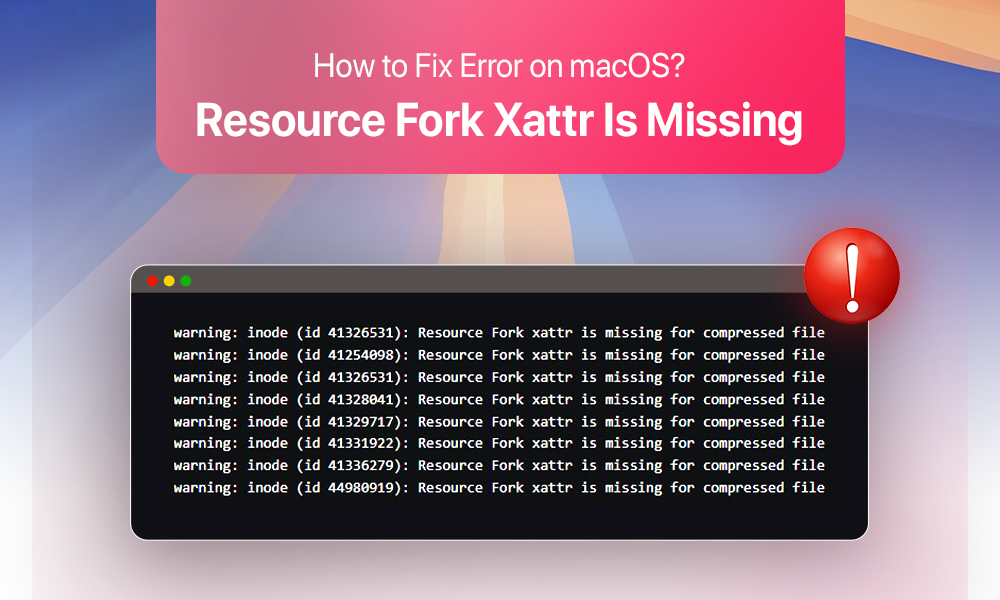The image size is (1000, 600).
Task: Click the red exclamation alert icon
Action: point(851,275)
